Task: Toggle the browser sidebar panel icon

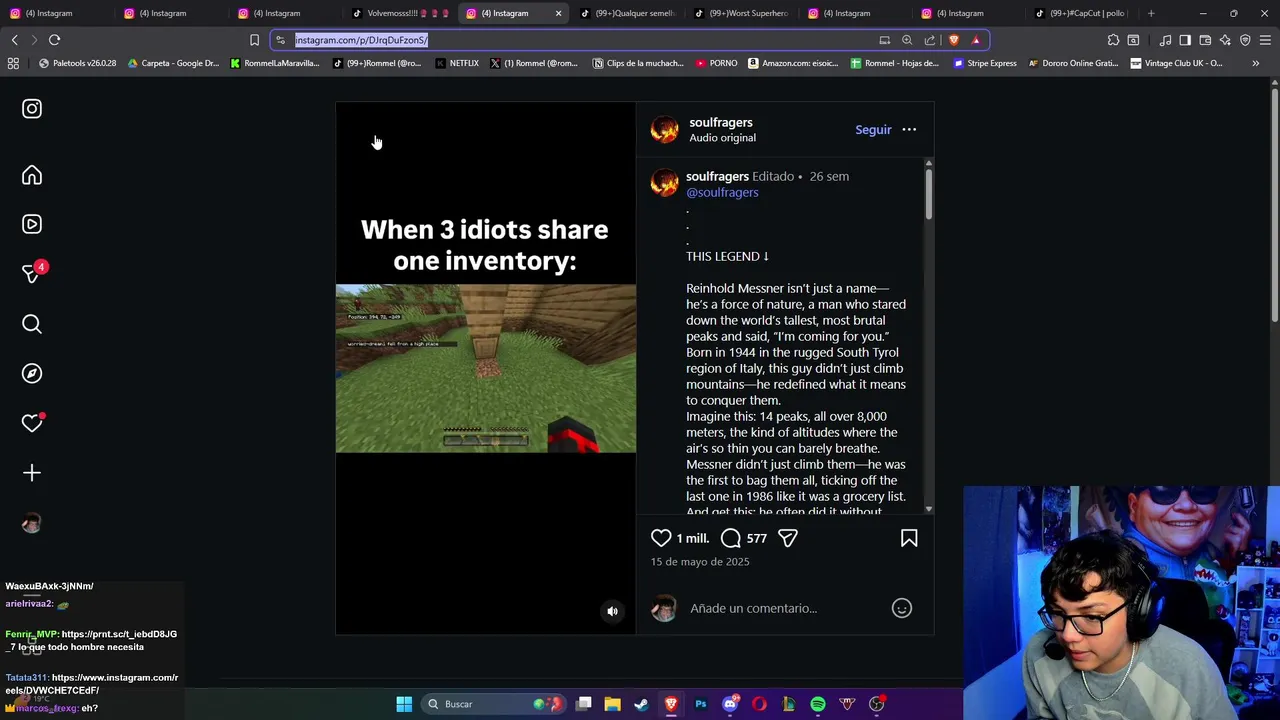Action: (1185, 40)
